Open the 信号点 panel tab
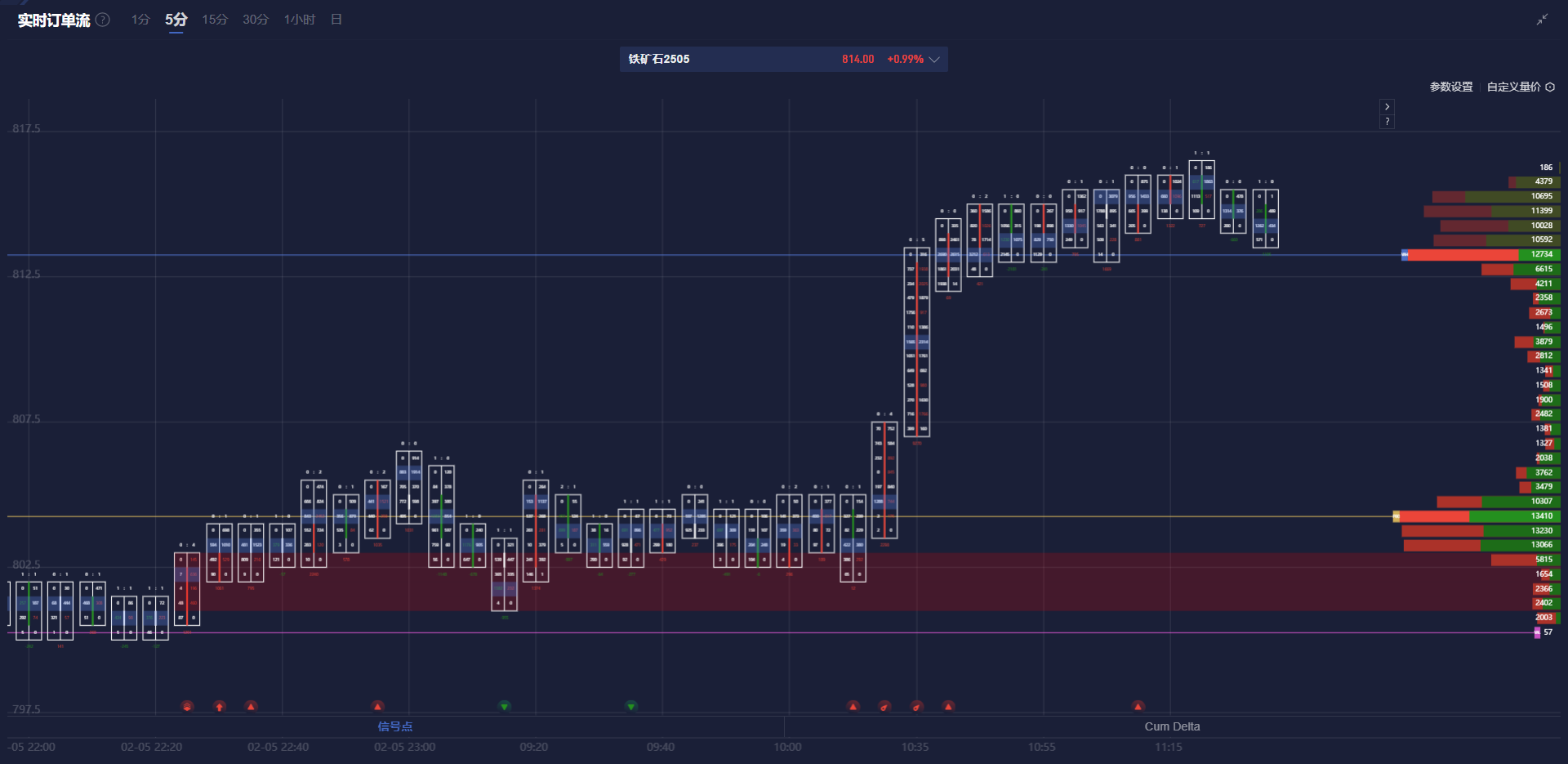Viewport: 1568px width, 764px height. tap(395, 726)
